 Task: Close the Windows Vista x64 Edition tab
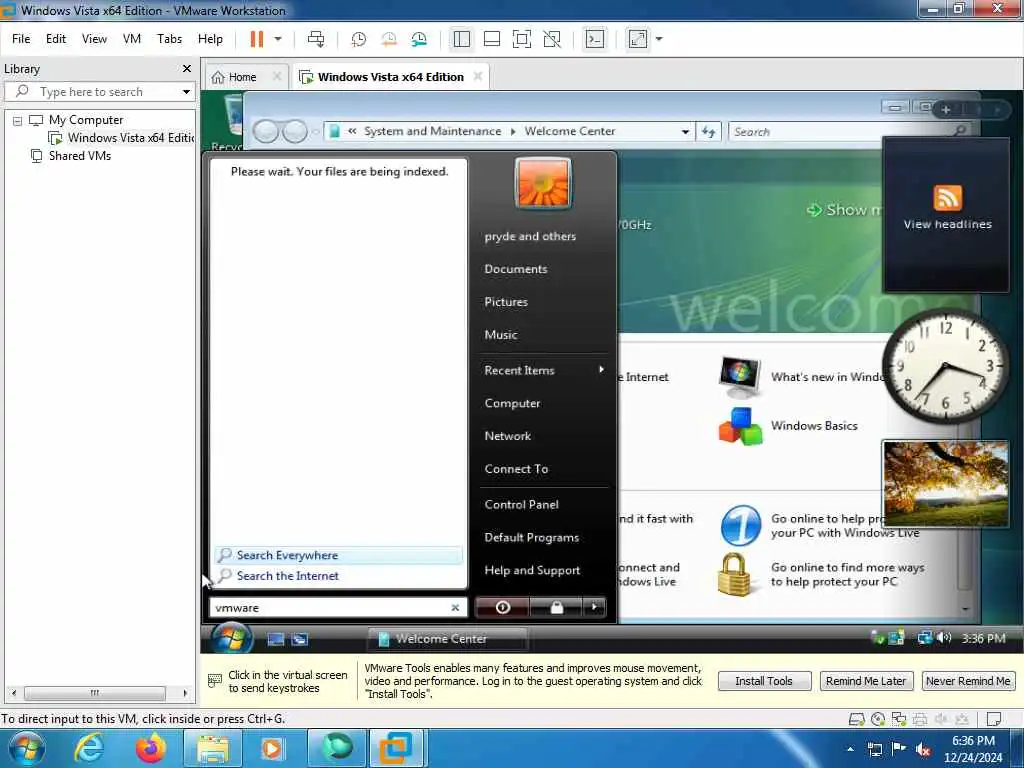point(478,76)
